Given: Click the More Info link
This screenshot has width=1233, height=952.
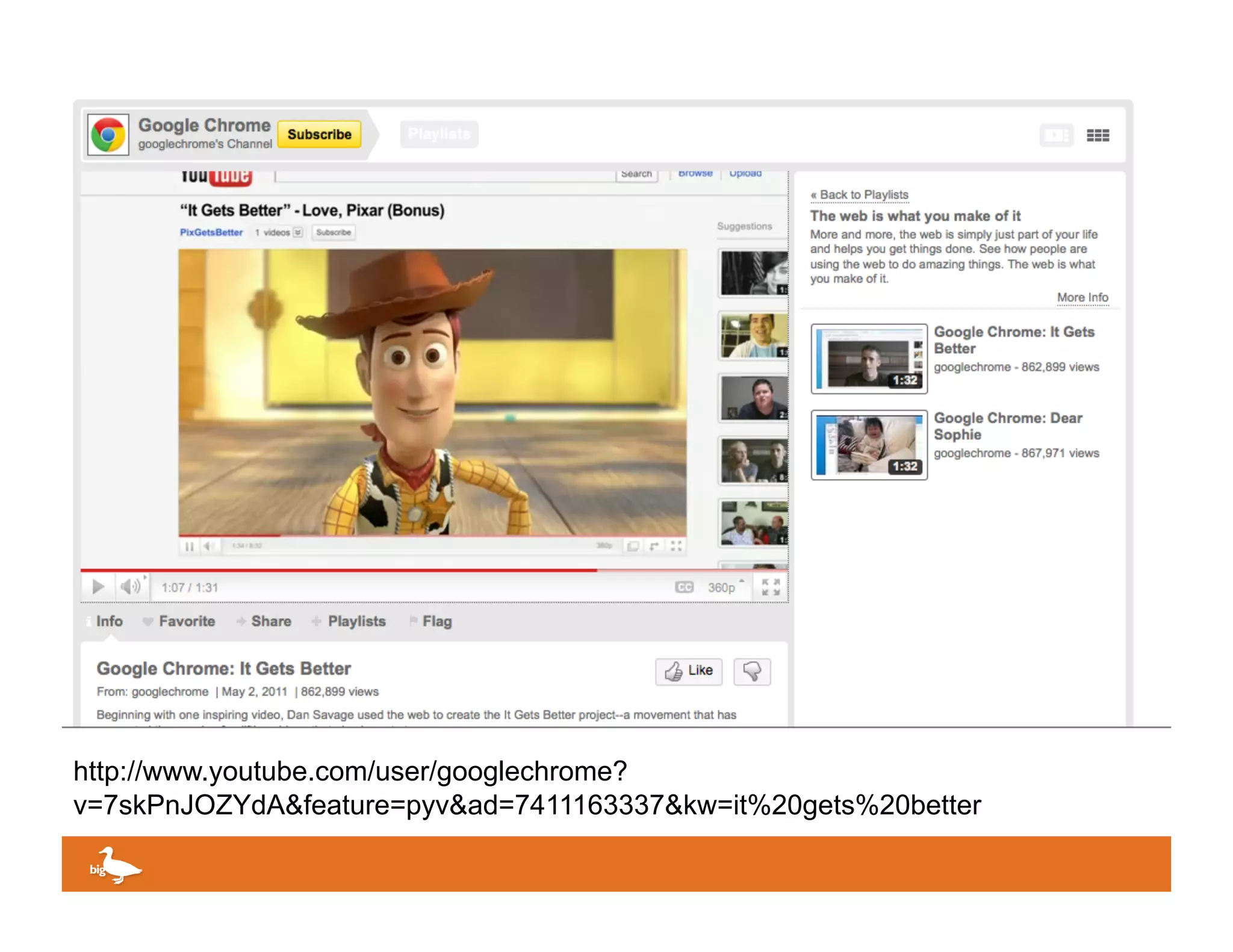Looking at the screenshot, I should point(1082,297).
